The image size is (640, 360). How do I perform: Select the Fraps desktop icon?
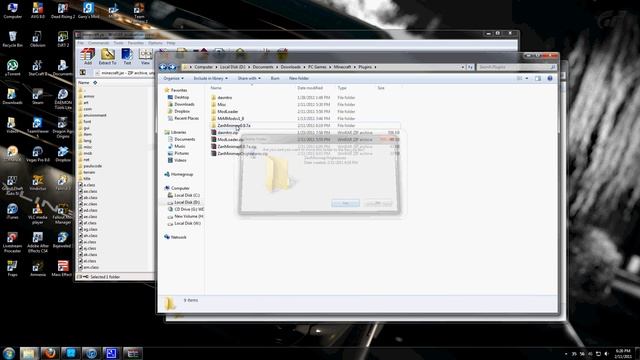coord(12,268)
